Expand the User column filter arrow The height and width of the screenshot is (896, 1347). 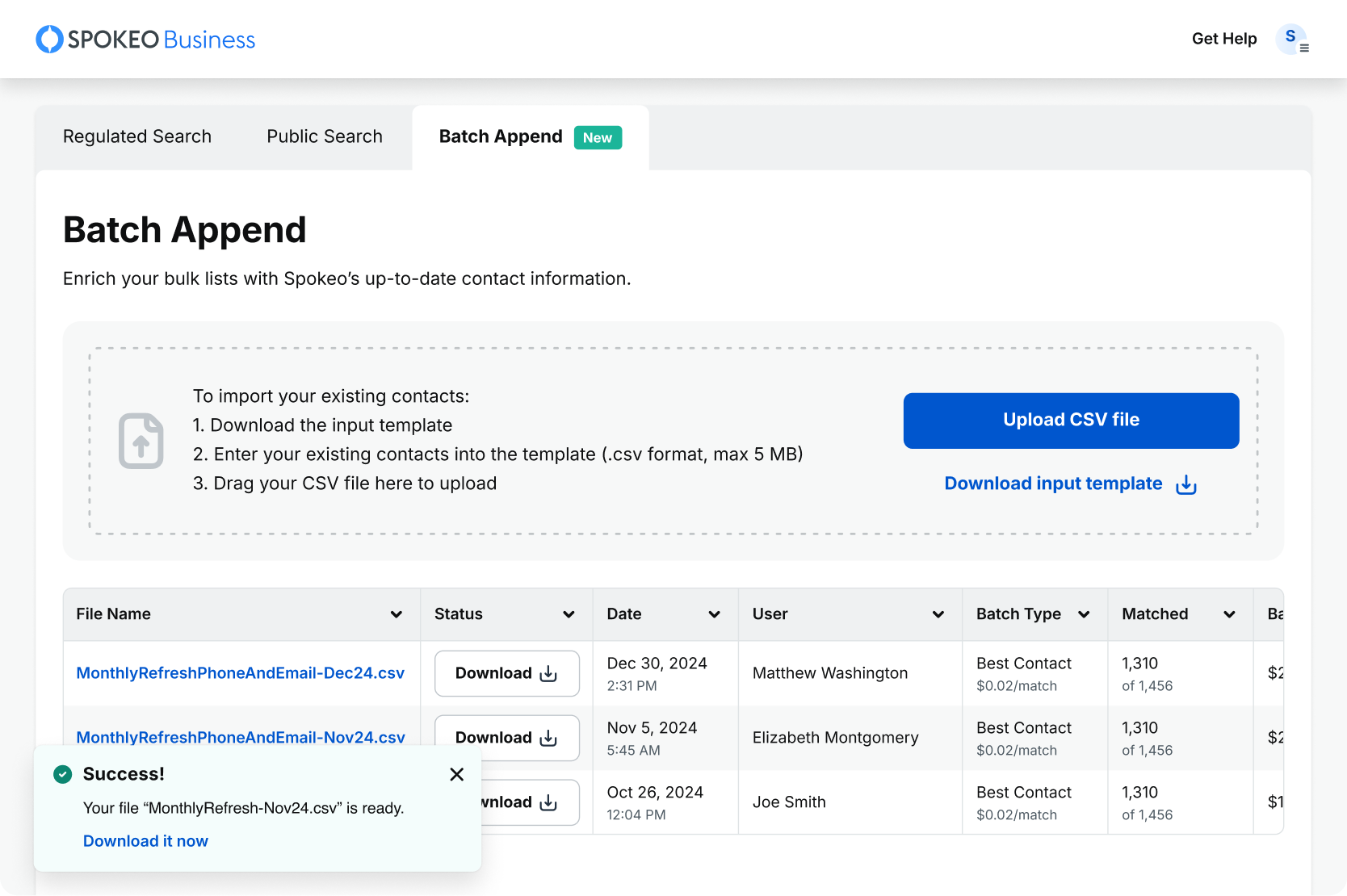tap(938, 614)
